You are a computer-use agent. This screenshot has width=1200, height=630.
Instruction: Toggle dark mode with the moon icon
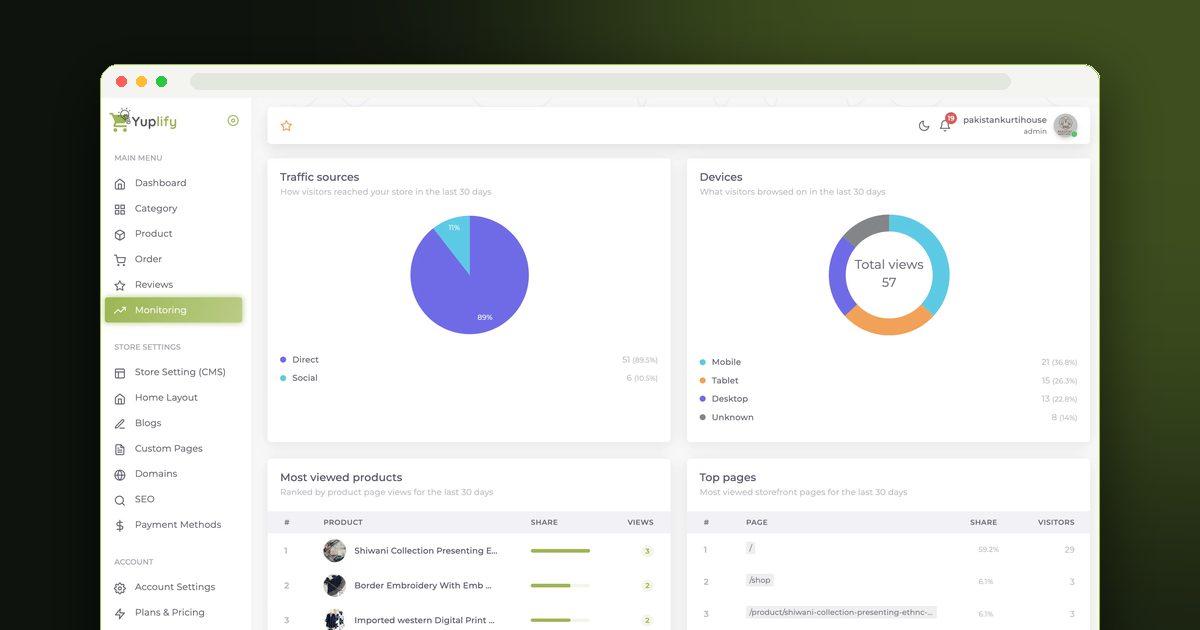click(x=924, y=126)
